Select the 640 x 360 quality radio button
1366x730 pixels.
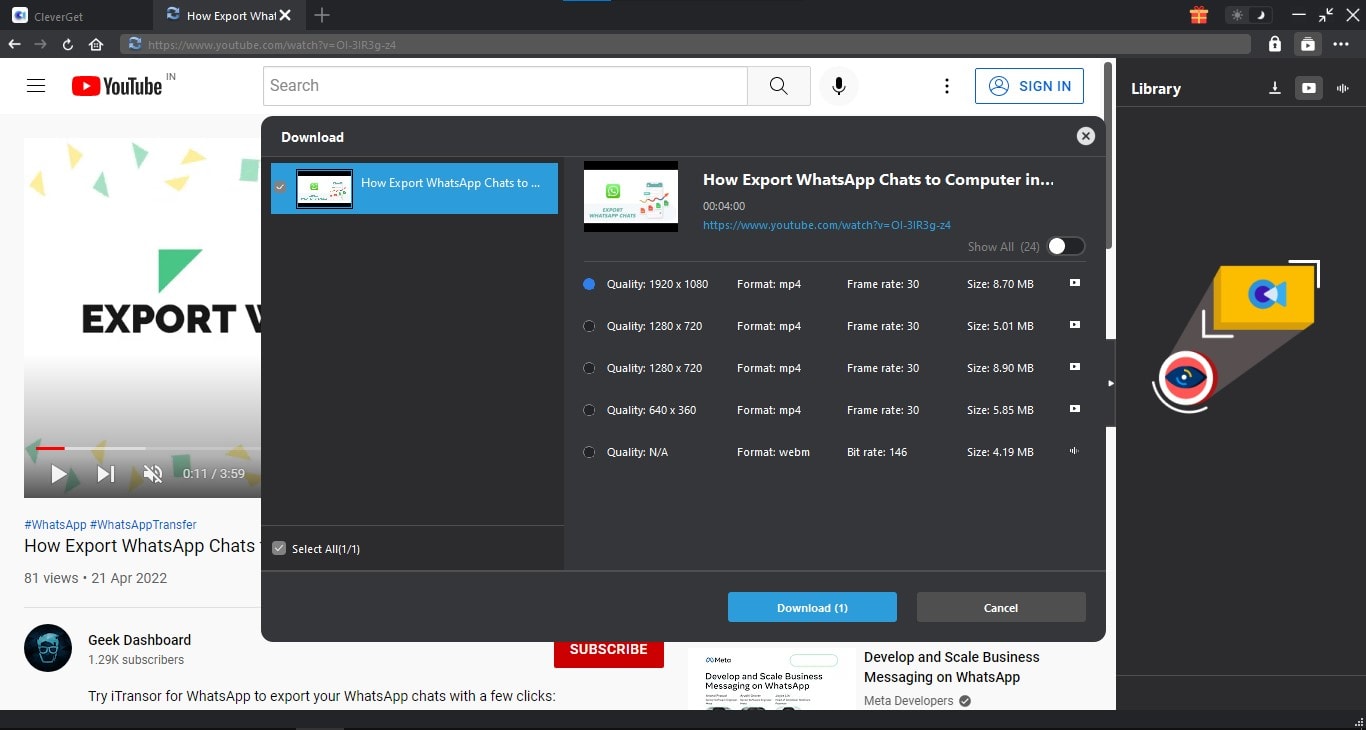tap(589, 410)
